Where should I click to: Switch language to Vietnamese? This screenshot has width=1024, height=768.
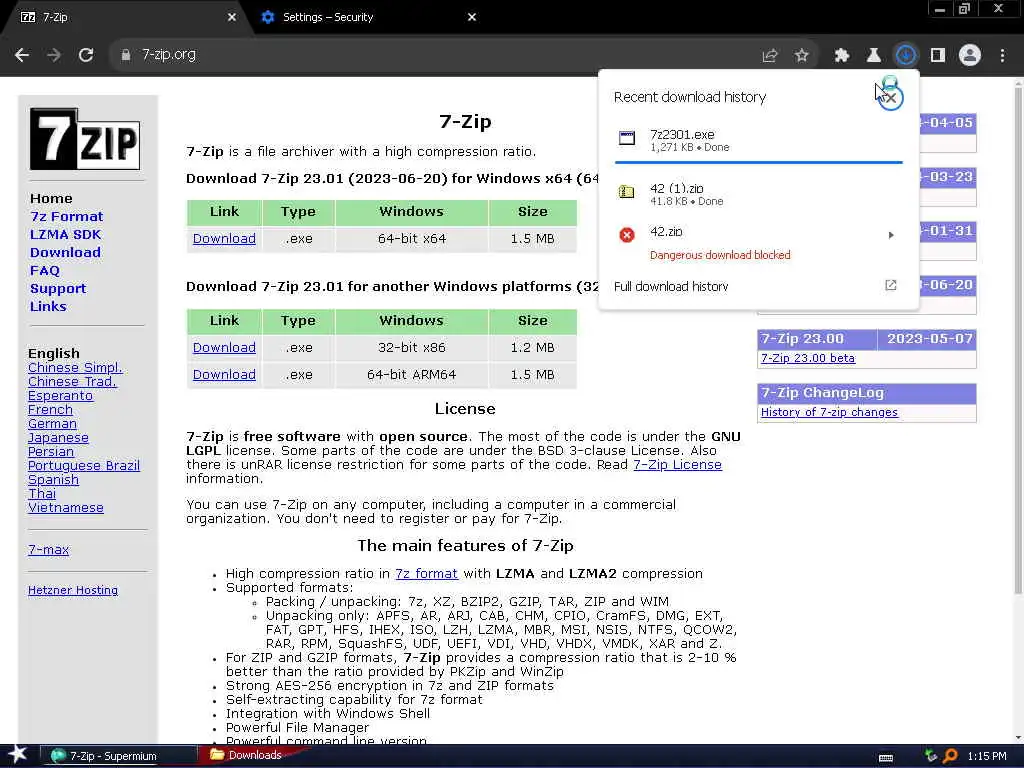click(x=66, y=507)
